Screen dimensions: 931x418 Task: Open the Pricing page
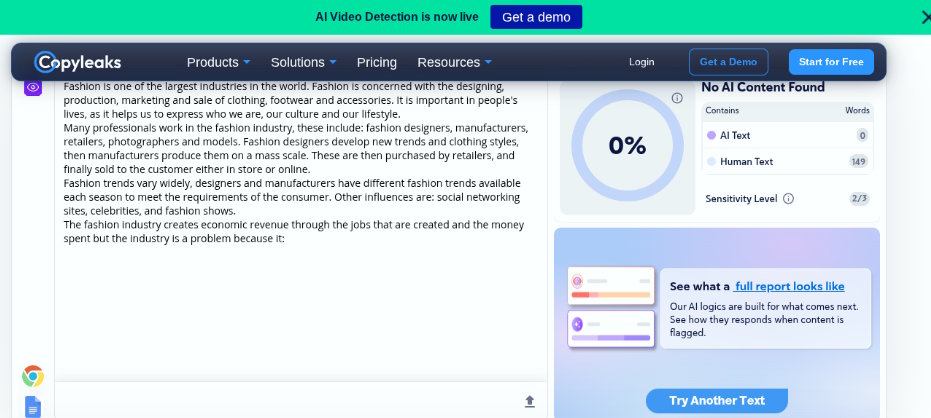pyautogui.click(x=376, y=62)
